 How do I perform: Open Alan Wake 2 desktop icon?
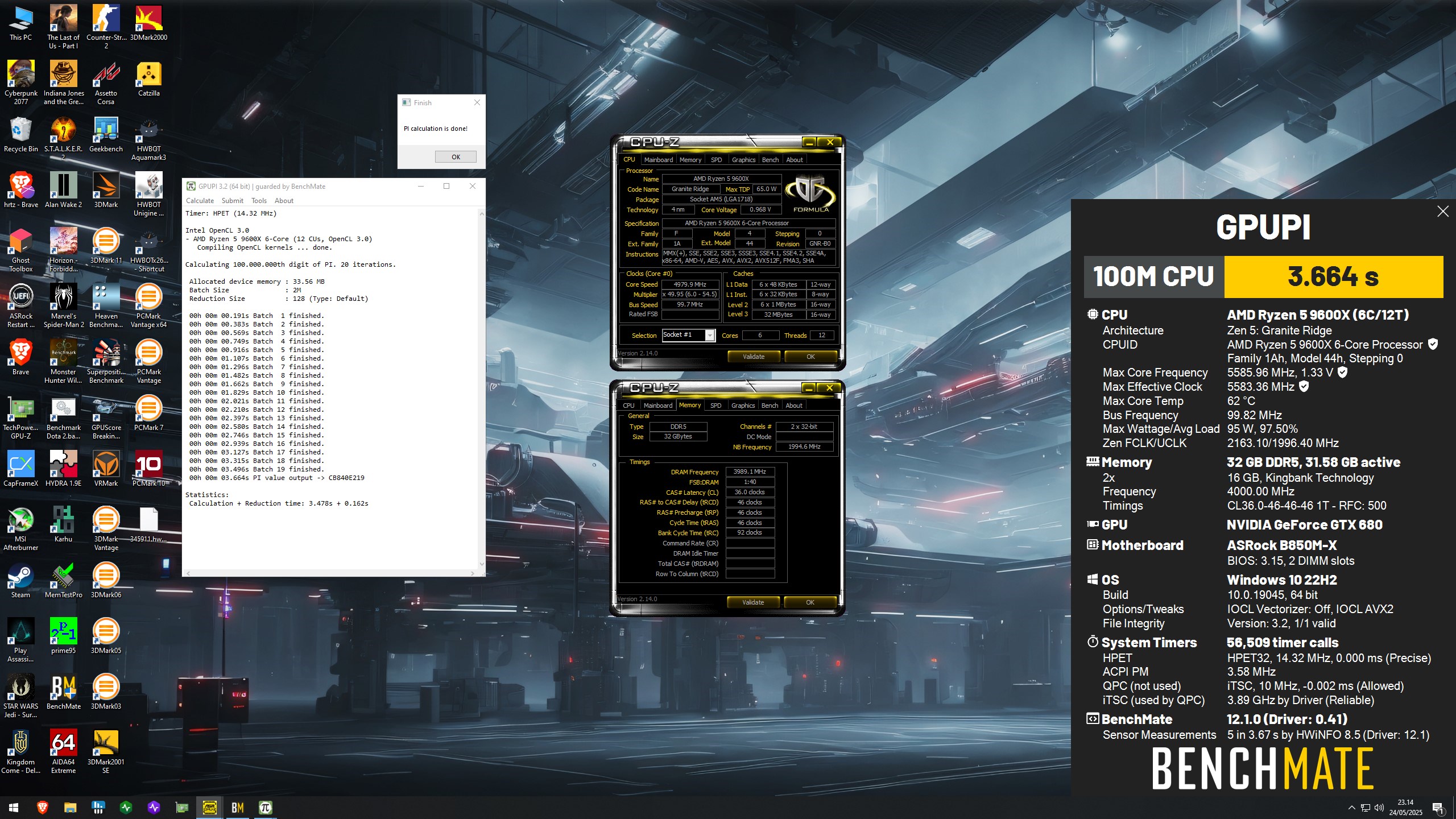(63, 190)
